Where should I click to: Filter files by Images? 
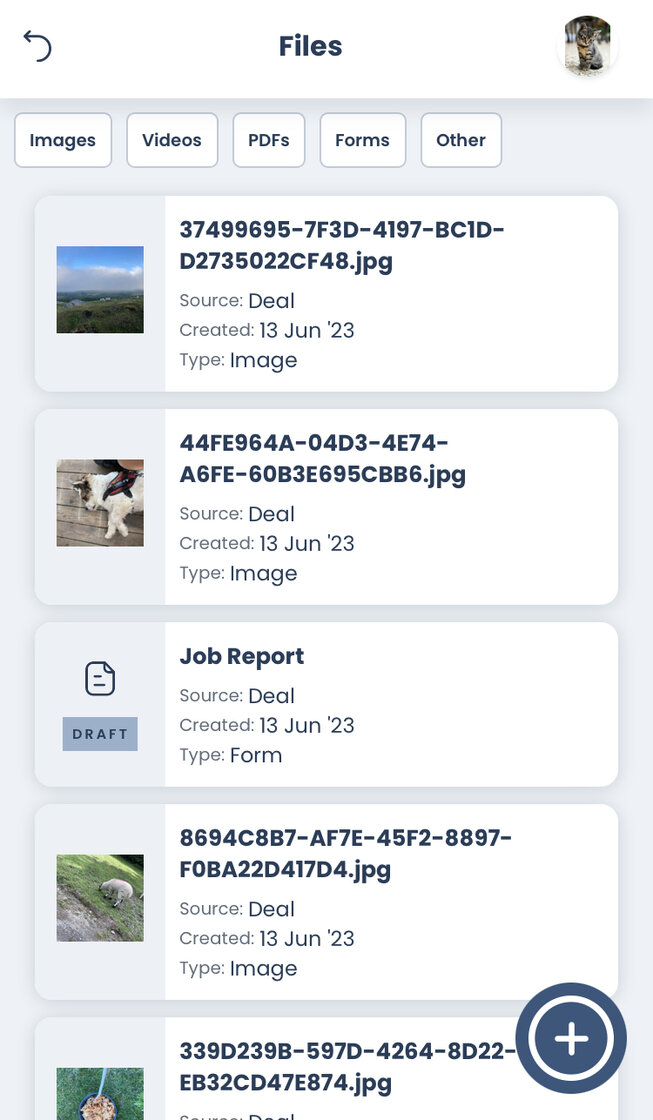[62, 140]
